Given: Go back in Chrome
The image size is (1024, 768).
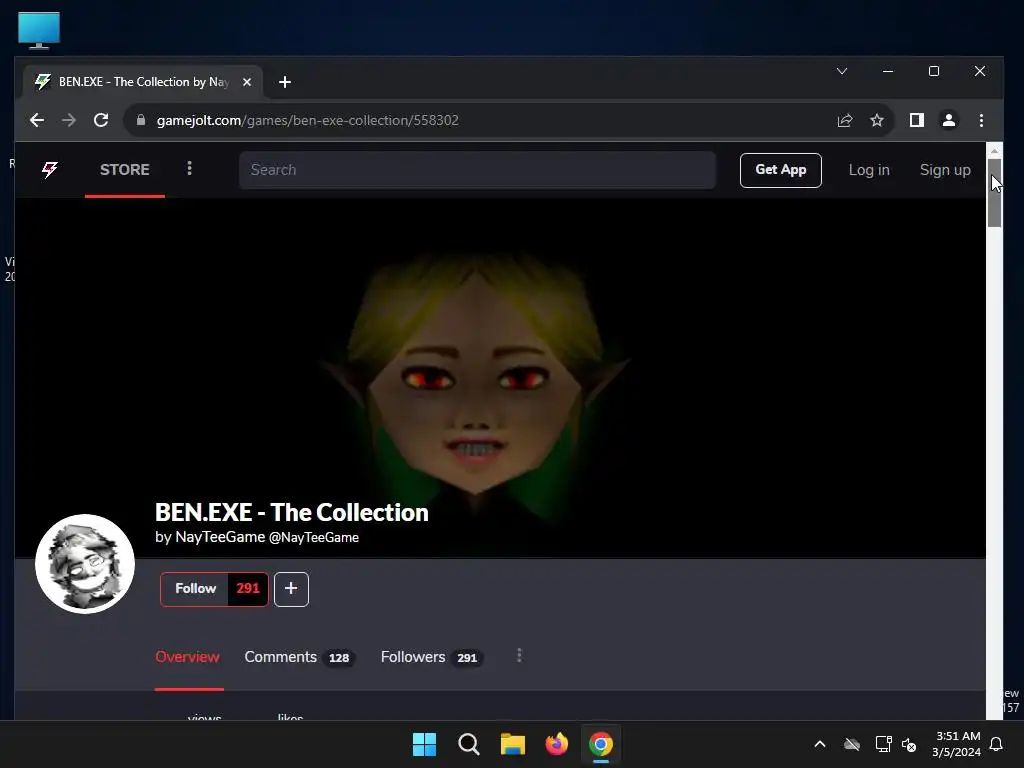Looking at the screenshot, I should pos(37,120).
